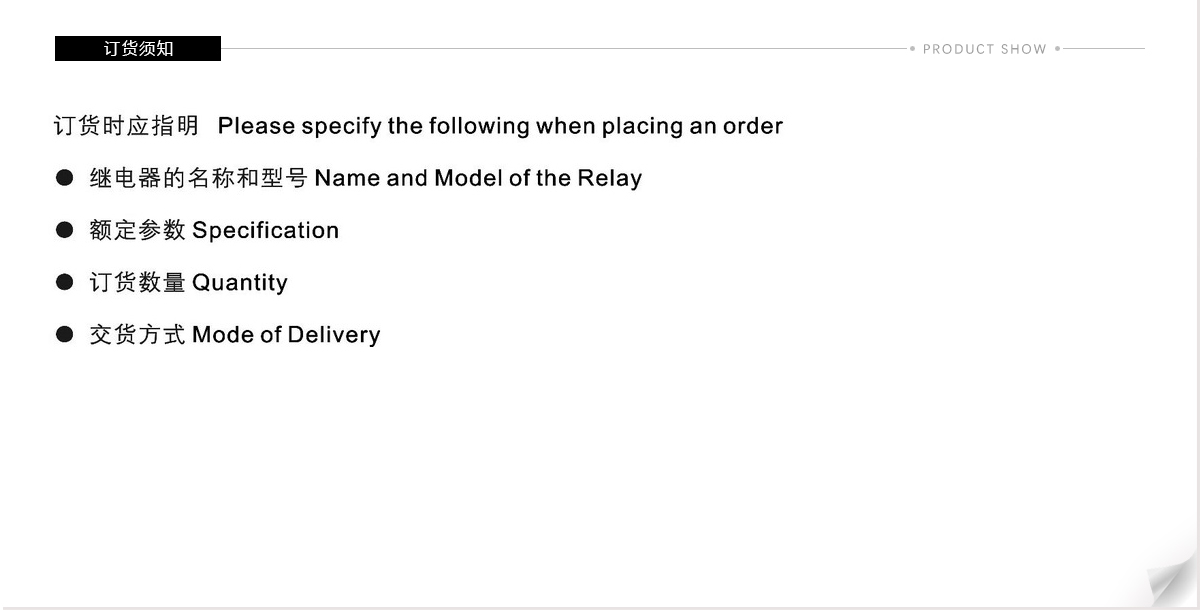Click the text 交货方式

[x=137, y=334]
